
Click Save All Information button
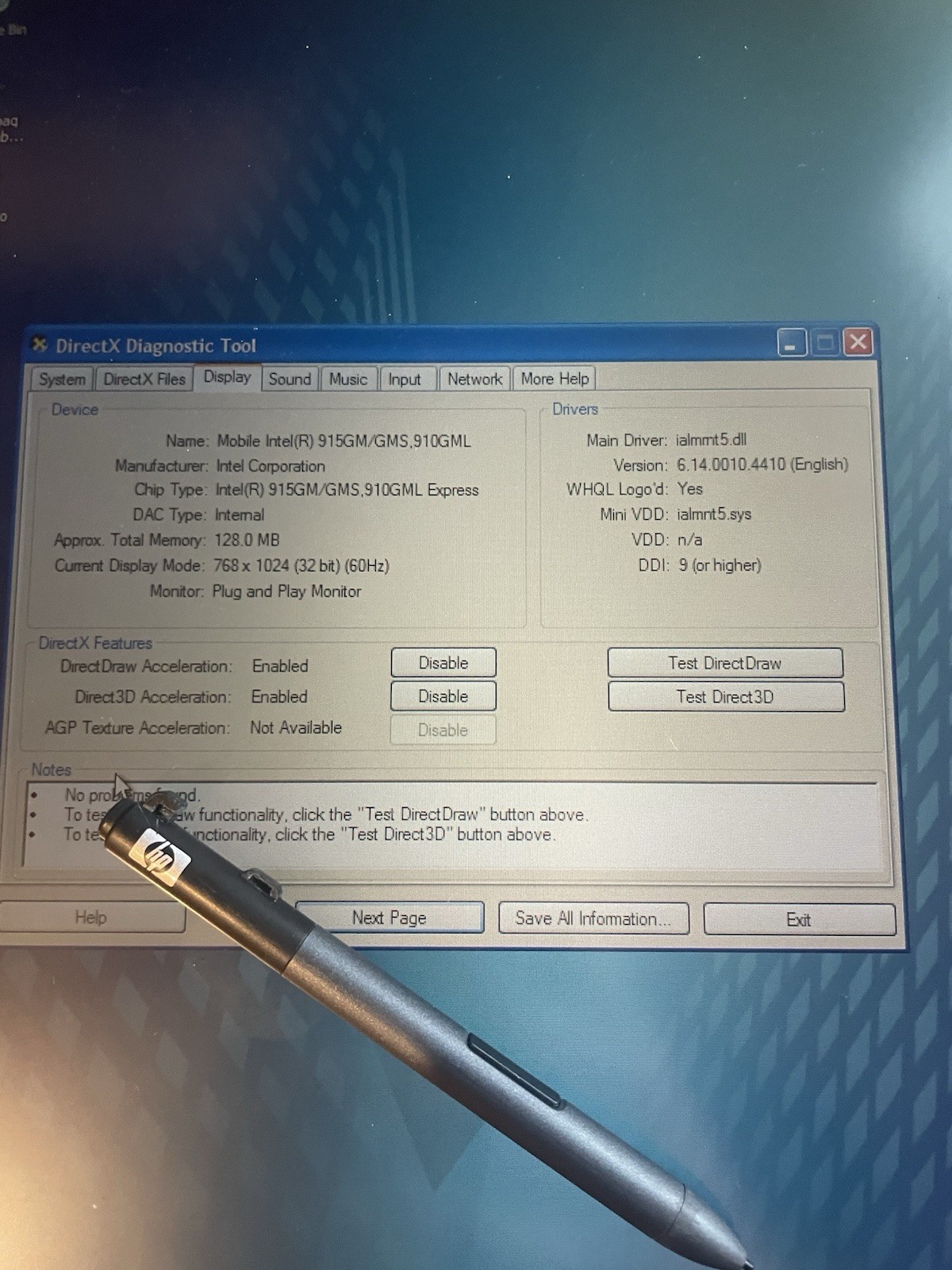(x=593, y=918)
